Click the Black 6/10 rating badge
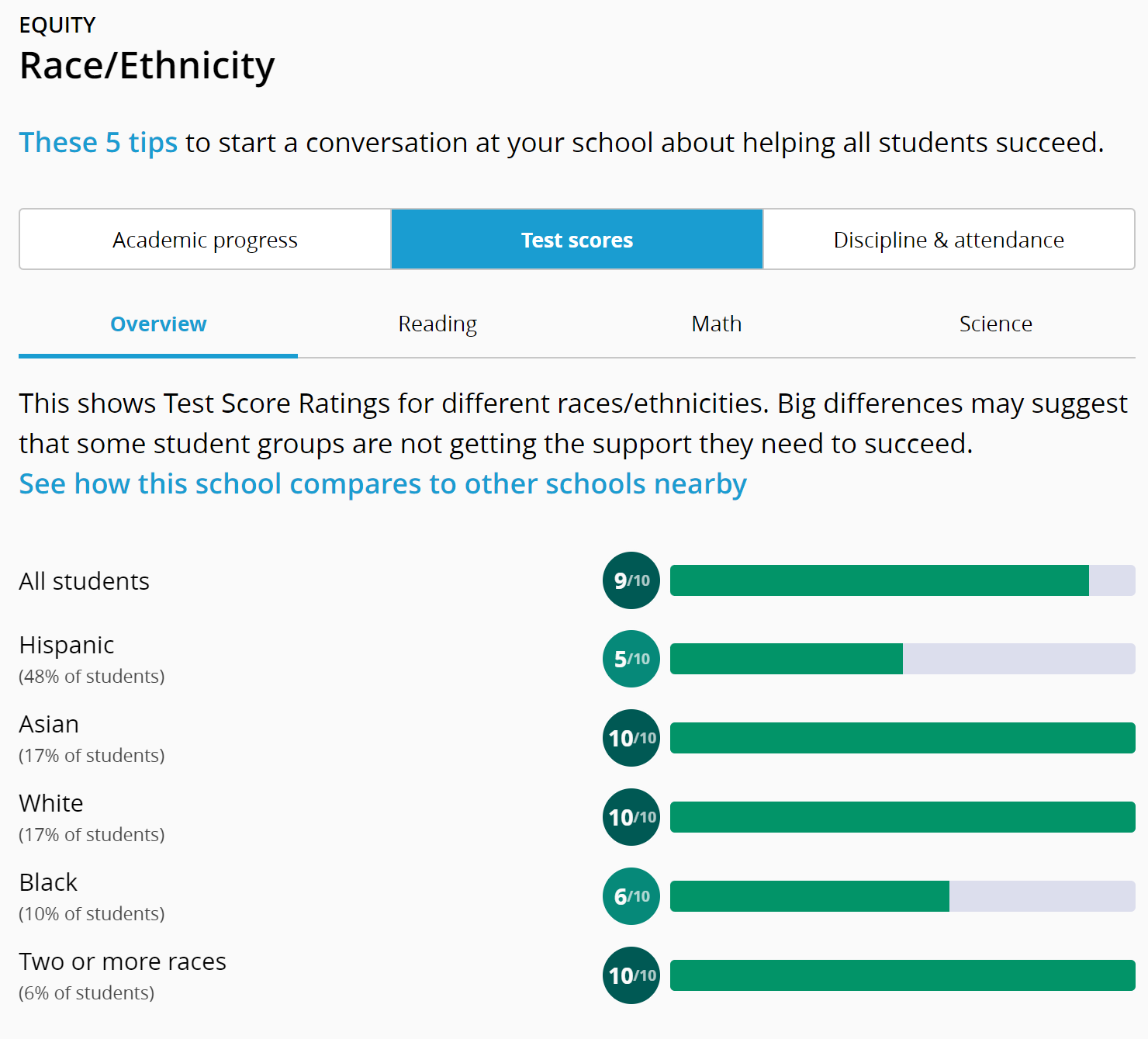The width and height of the screenshot is (1148, 1039). click(x=631, y=896)
